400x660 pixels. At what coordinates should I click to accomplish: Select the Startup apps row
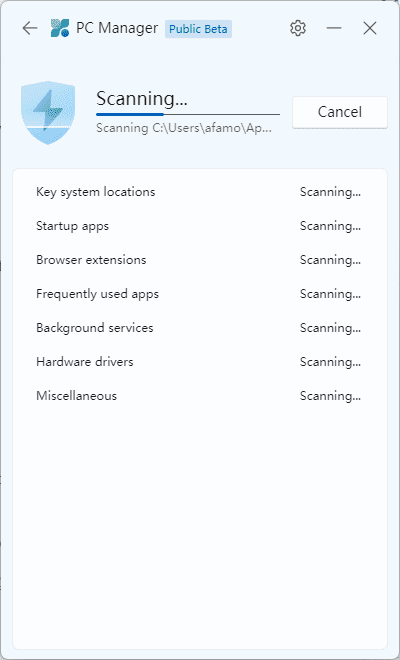(200, 226)
